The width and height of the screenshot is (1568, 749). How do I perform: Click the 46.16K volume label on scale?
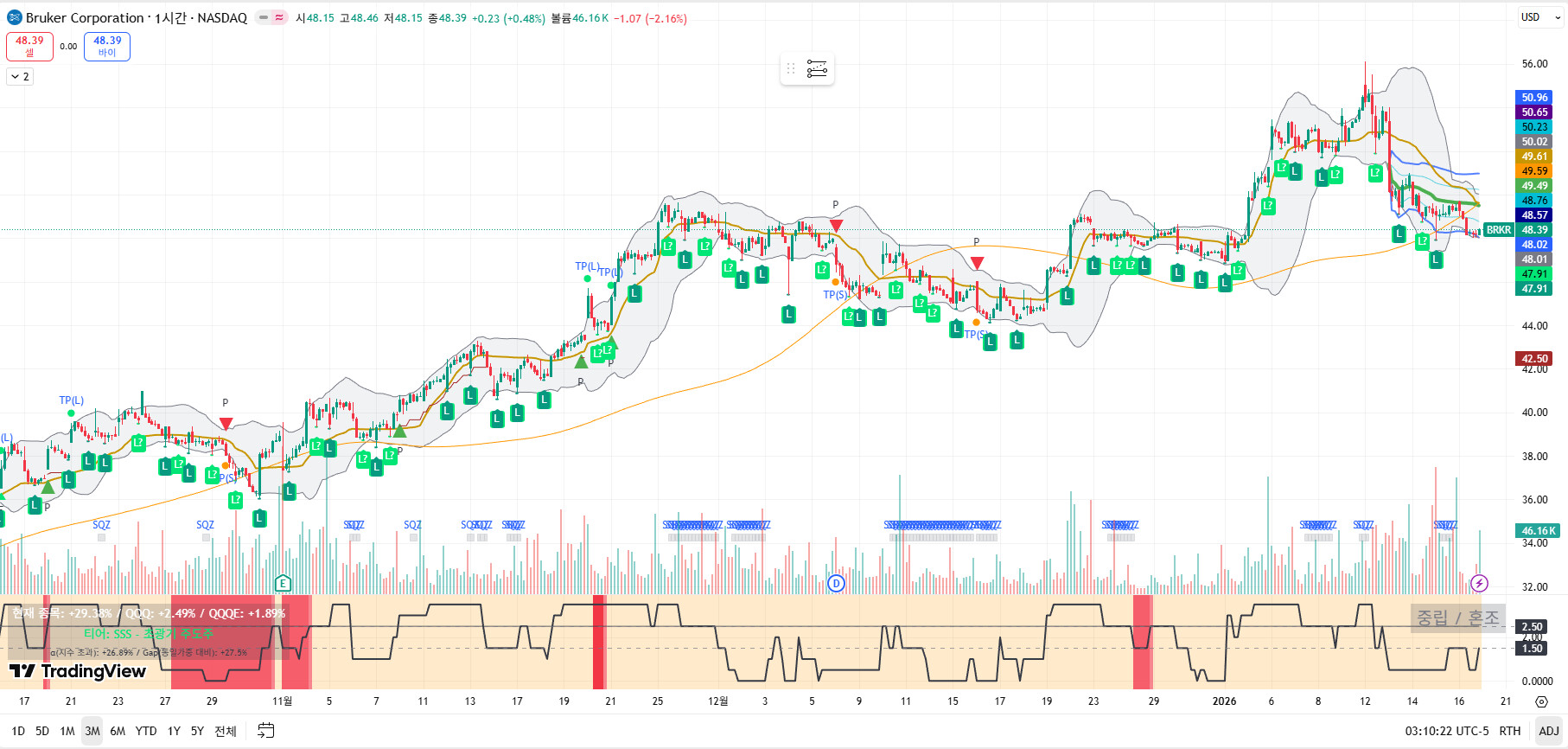coord(1538,531)
